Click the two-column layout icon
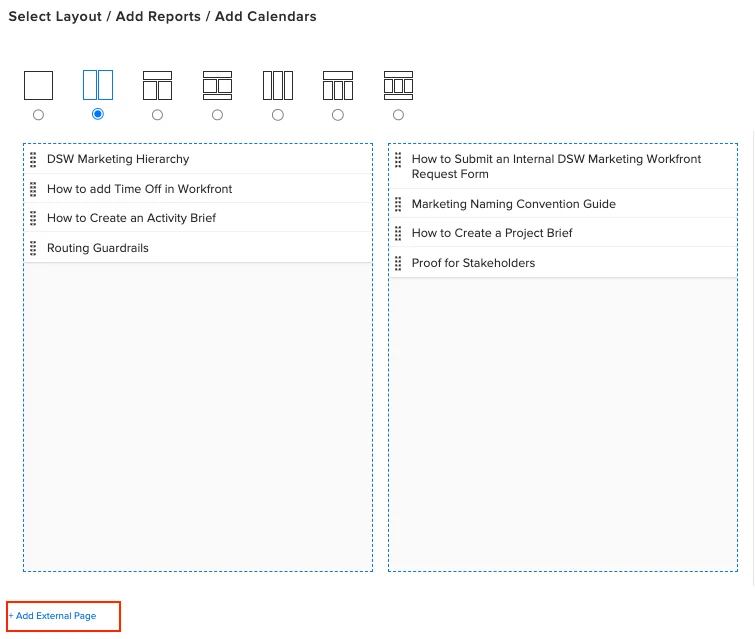Screen dimensions: 755x639 [98, 85]
